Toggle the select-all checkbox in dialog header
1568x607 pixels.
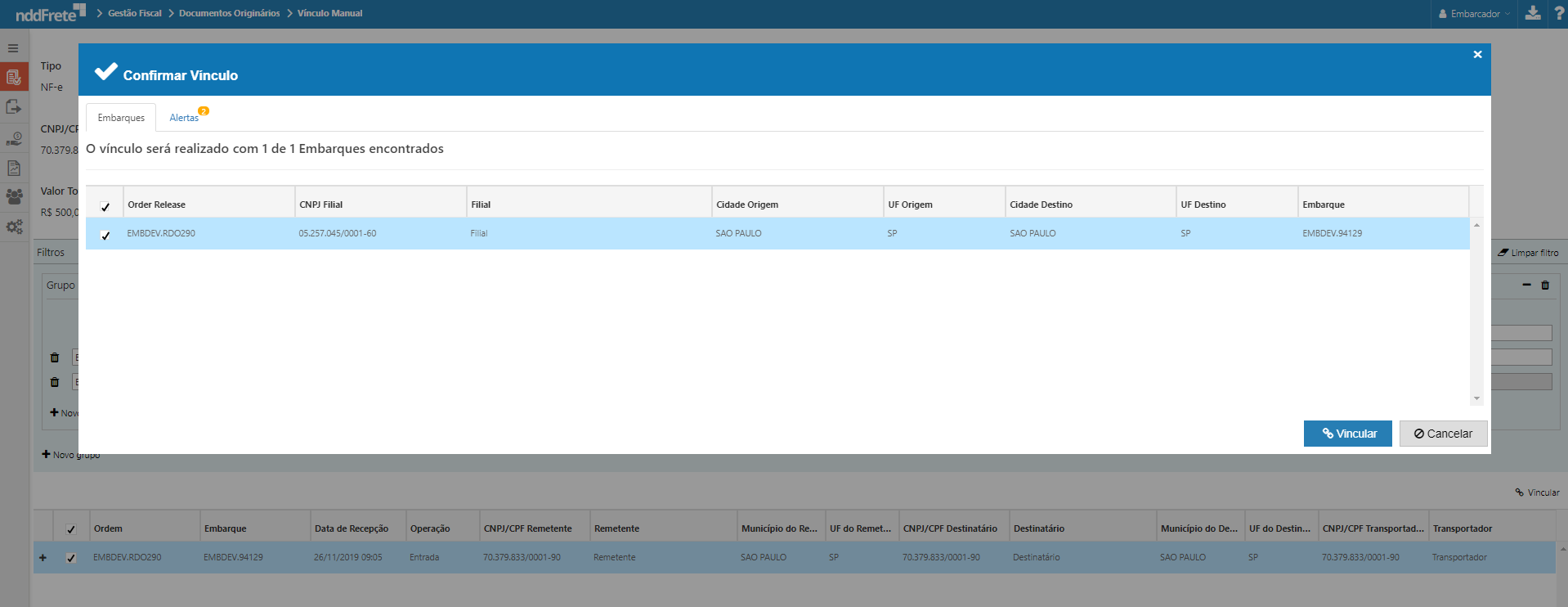point(105,206)
